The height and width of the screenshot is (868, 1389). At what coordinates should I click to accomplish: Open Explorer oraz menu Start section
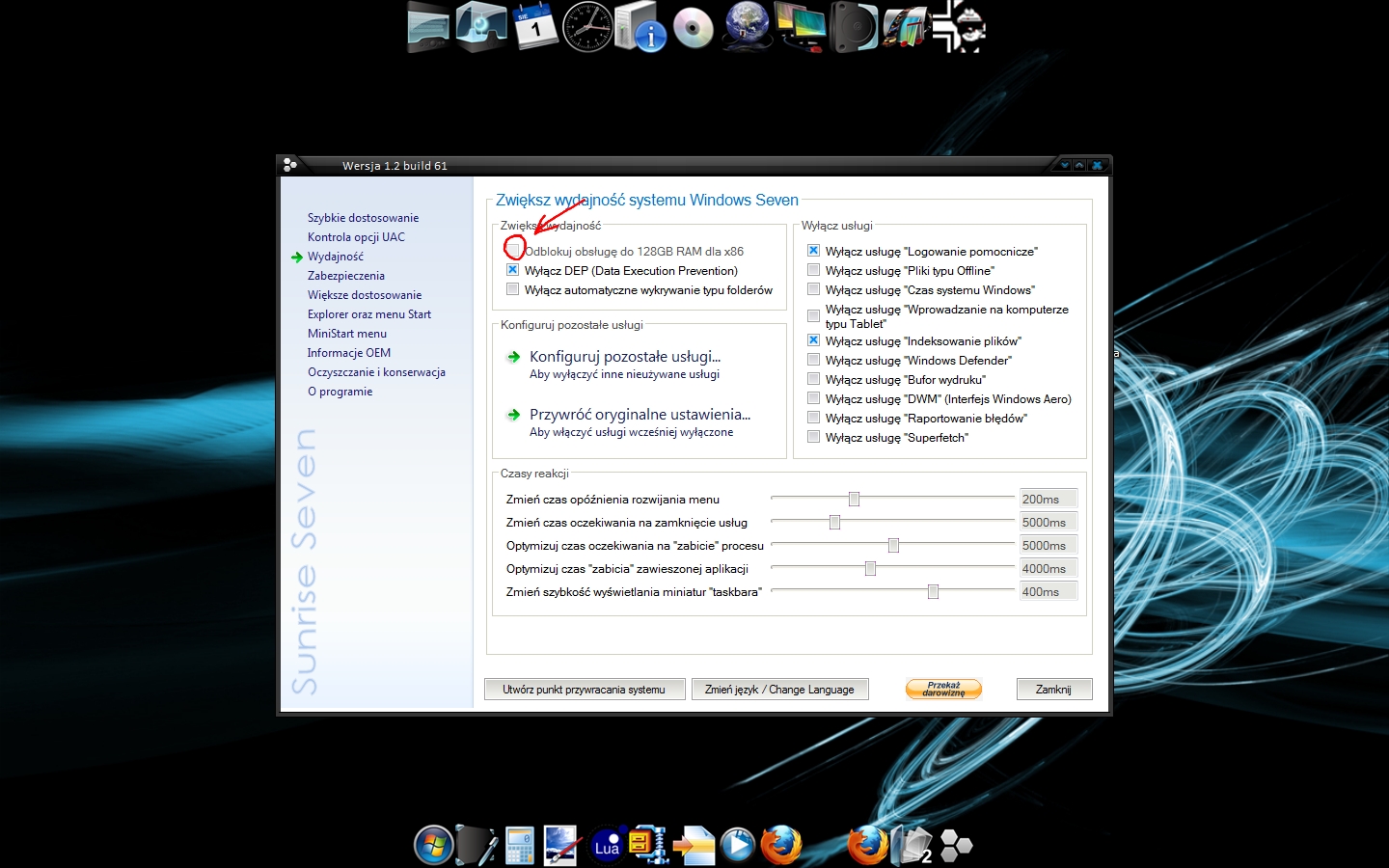click(369, 314)
